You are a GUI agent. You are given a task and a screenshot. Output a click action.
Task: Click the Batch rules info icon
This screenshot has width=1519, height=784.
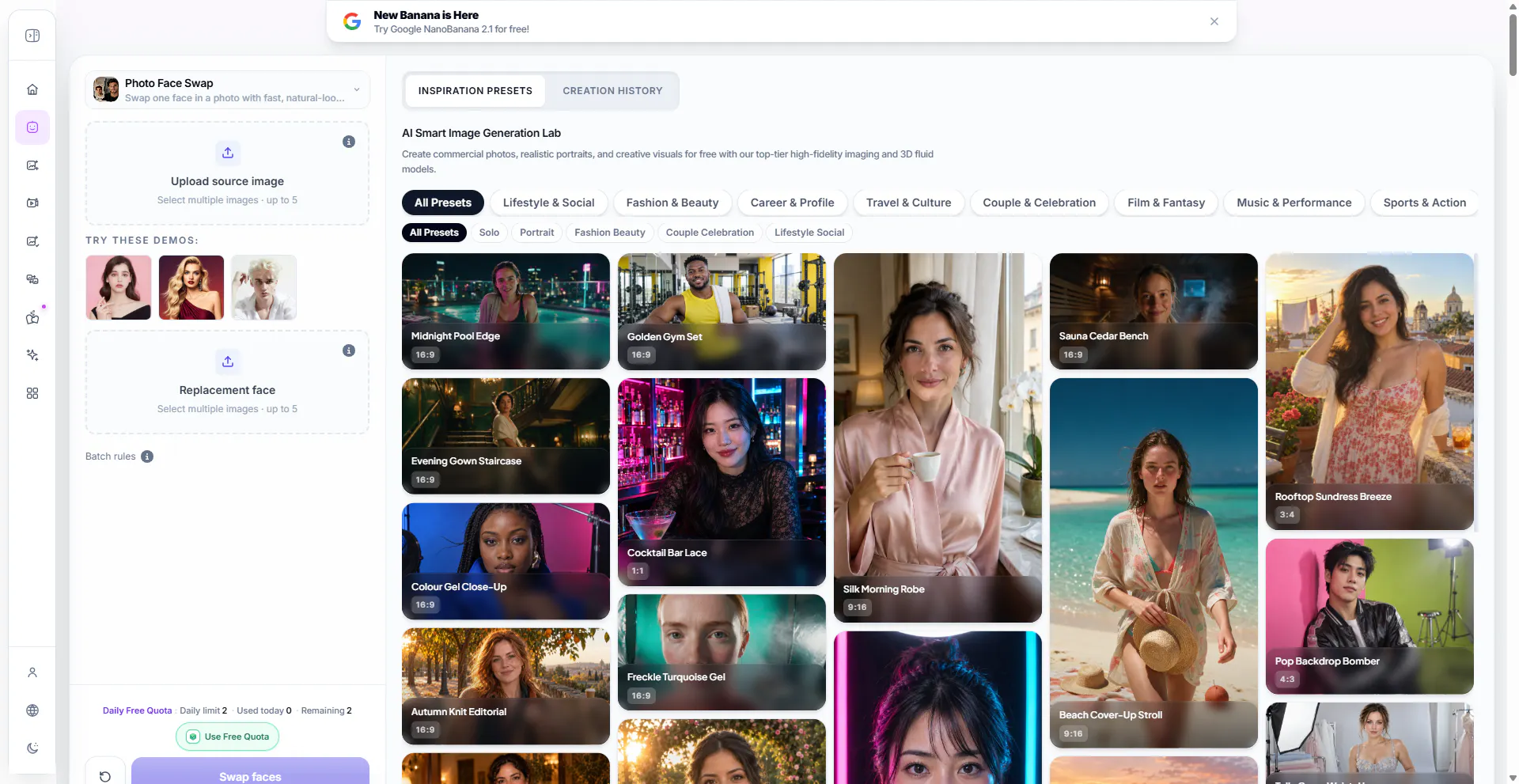147,456
